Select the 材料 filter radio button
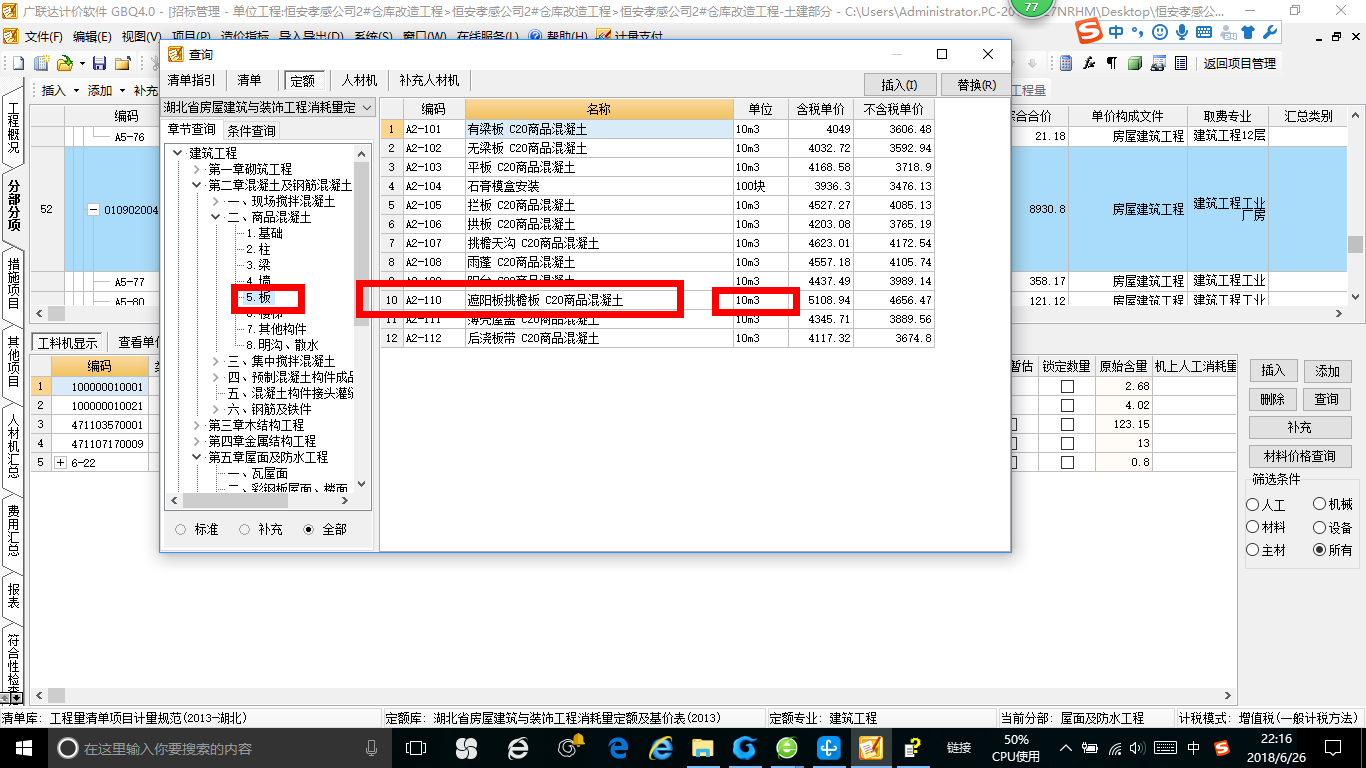The height and width of the screenshot is (768, 1366). click(x=1253, y=527)
